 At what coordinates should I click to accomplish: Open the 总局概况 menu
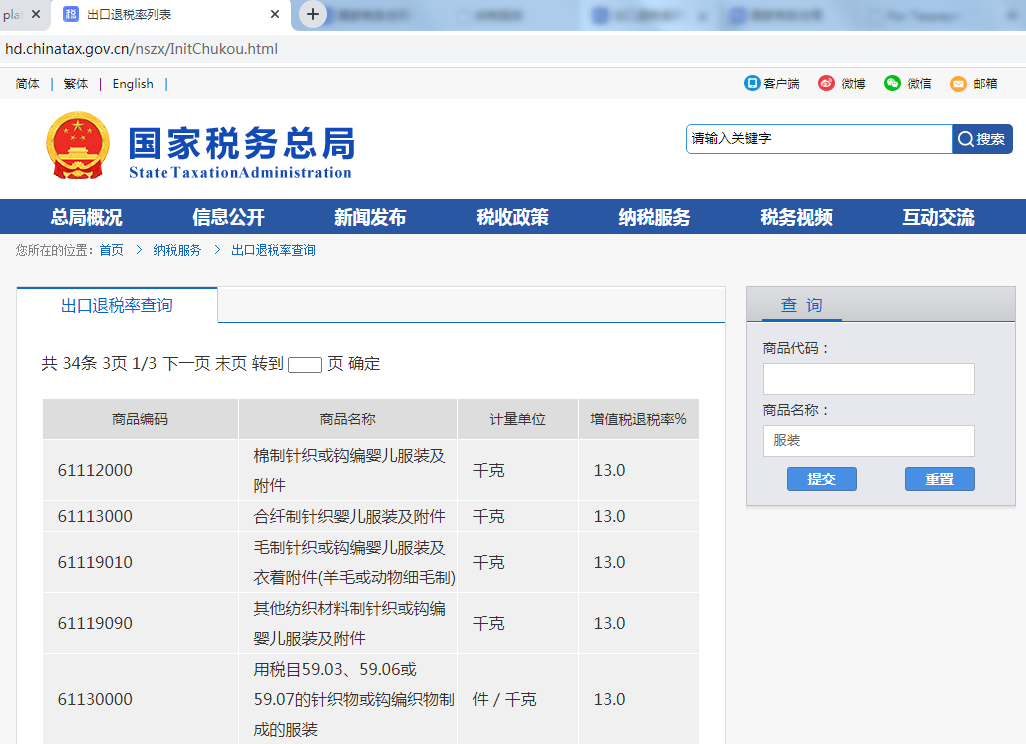pos(87,217)
